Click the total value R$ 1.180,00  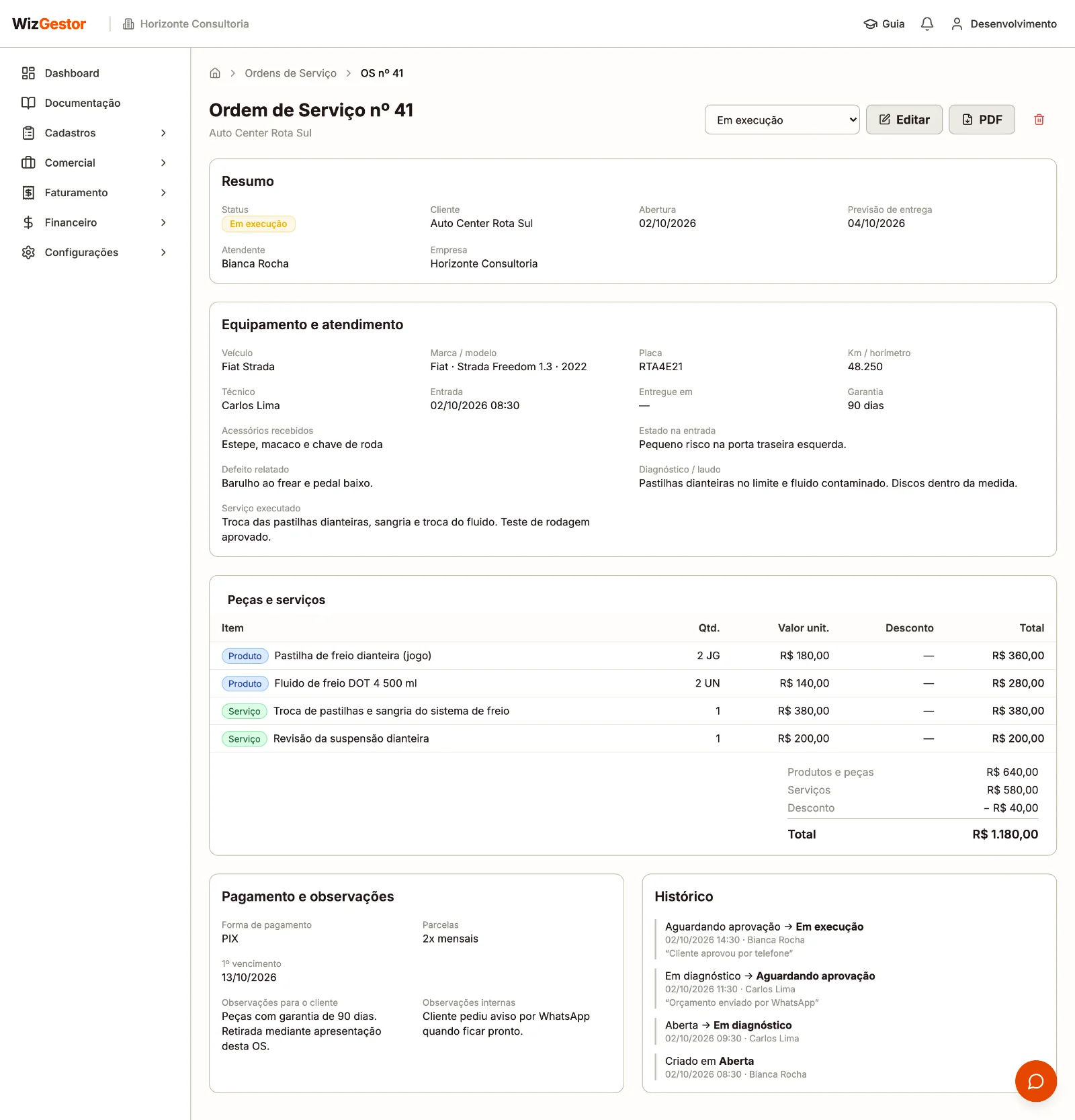[1005, 834]
